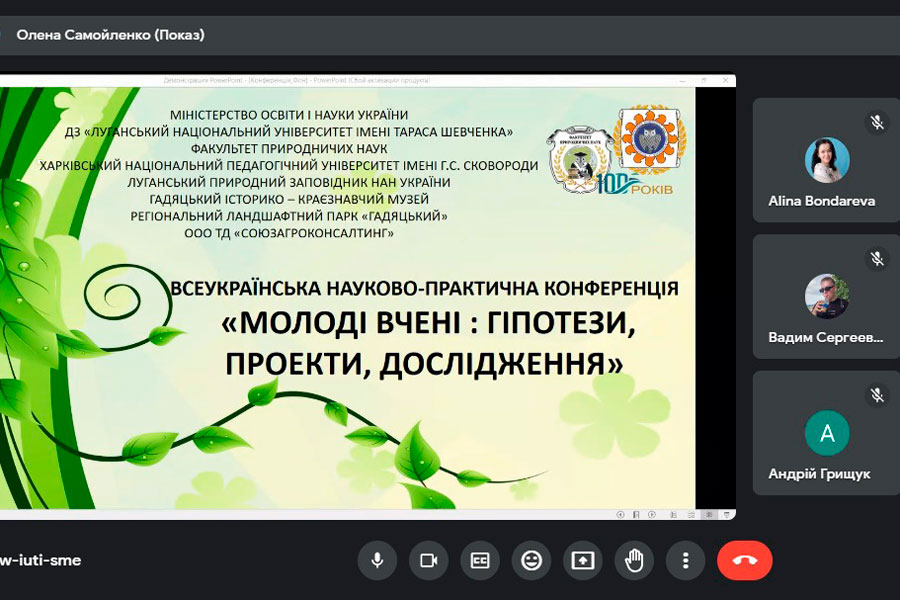This screenshot has height=600, width=900.
Task: Leave the call with the red hang-up button
Action: [744, 560]
